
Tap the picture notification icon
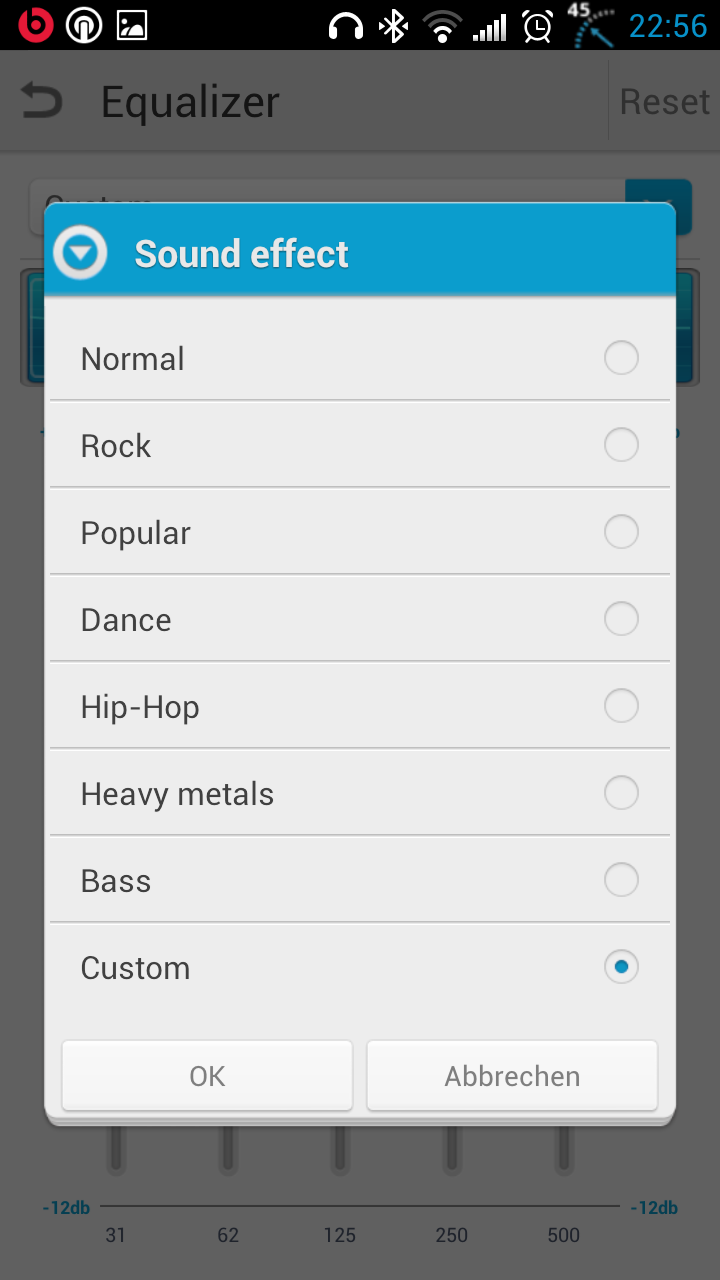click(x=132, y=25)
